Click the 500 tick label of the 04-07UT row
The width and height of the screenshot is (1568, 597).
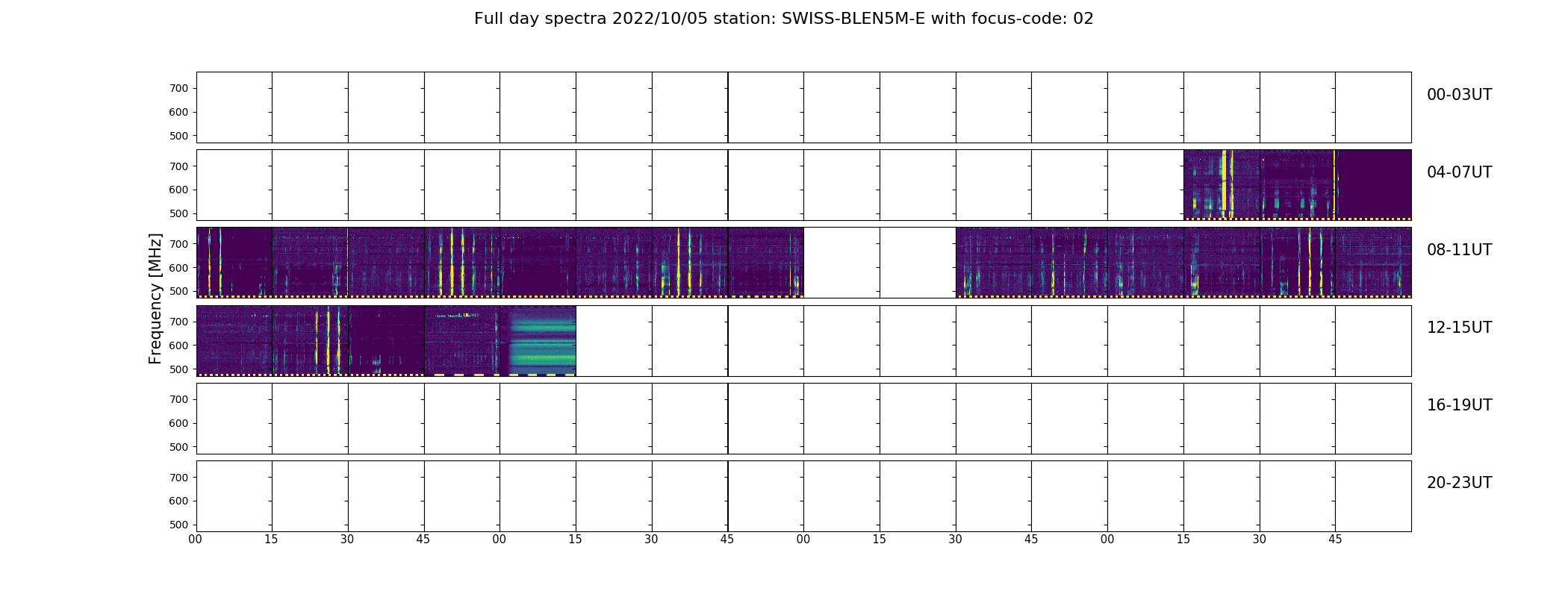179,213
